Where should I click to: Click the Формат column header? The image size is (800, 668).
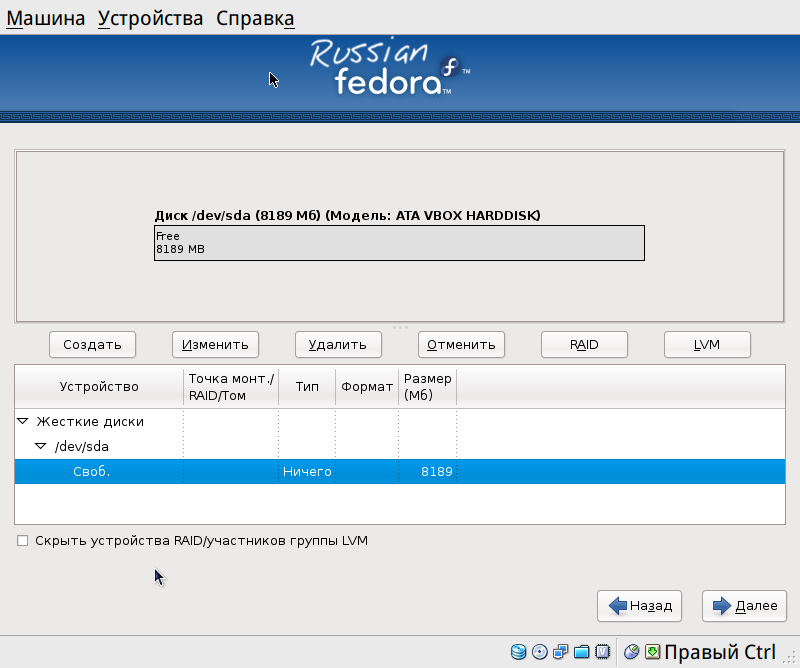click(x=367, y=387)
